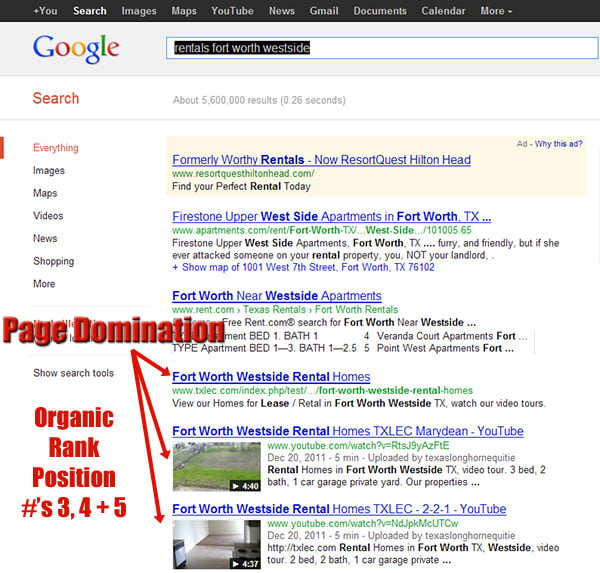Open Calendar from the top bar
Image resolution: width=600 pixels, height=573 pixels.
click(443, 11)
